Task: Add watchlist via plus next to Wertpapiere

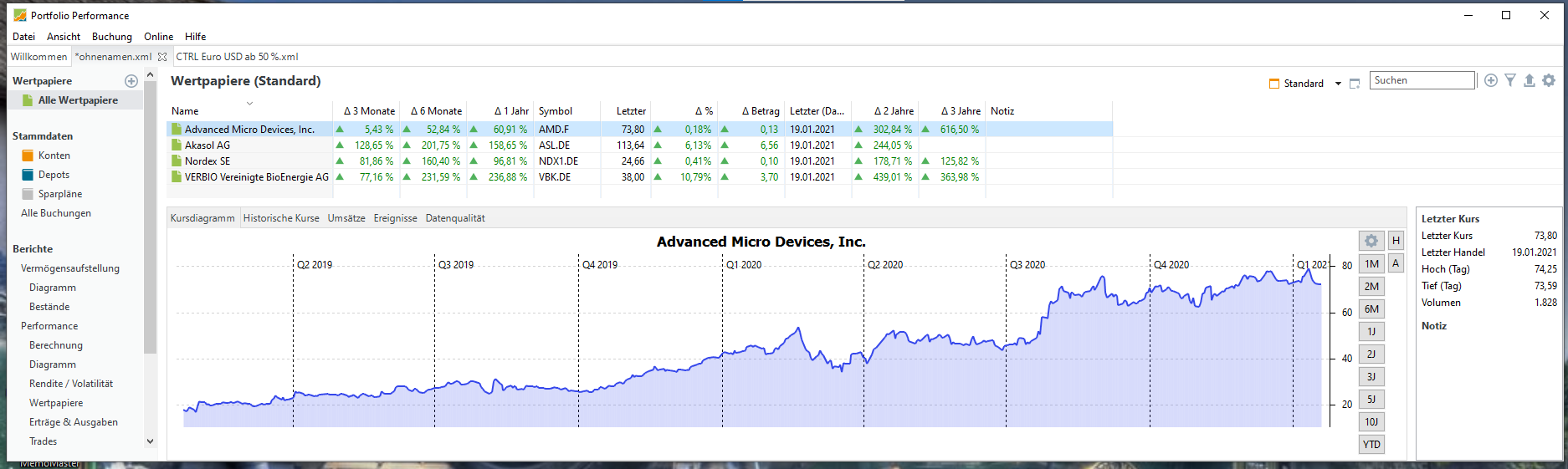Action: coord(131,81)
